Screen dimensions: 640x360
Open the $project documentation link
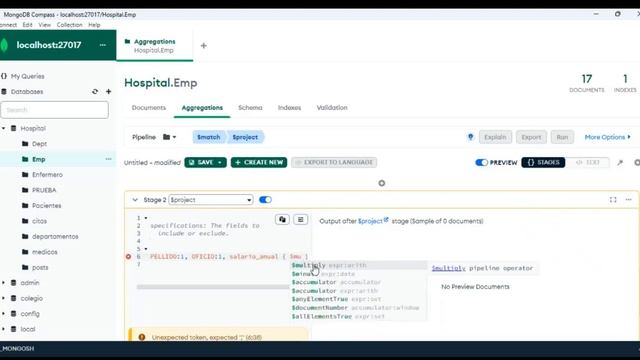[x=373, y=221]
